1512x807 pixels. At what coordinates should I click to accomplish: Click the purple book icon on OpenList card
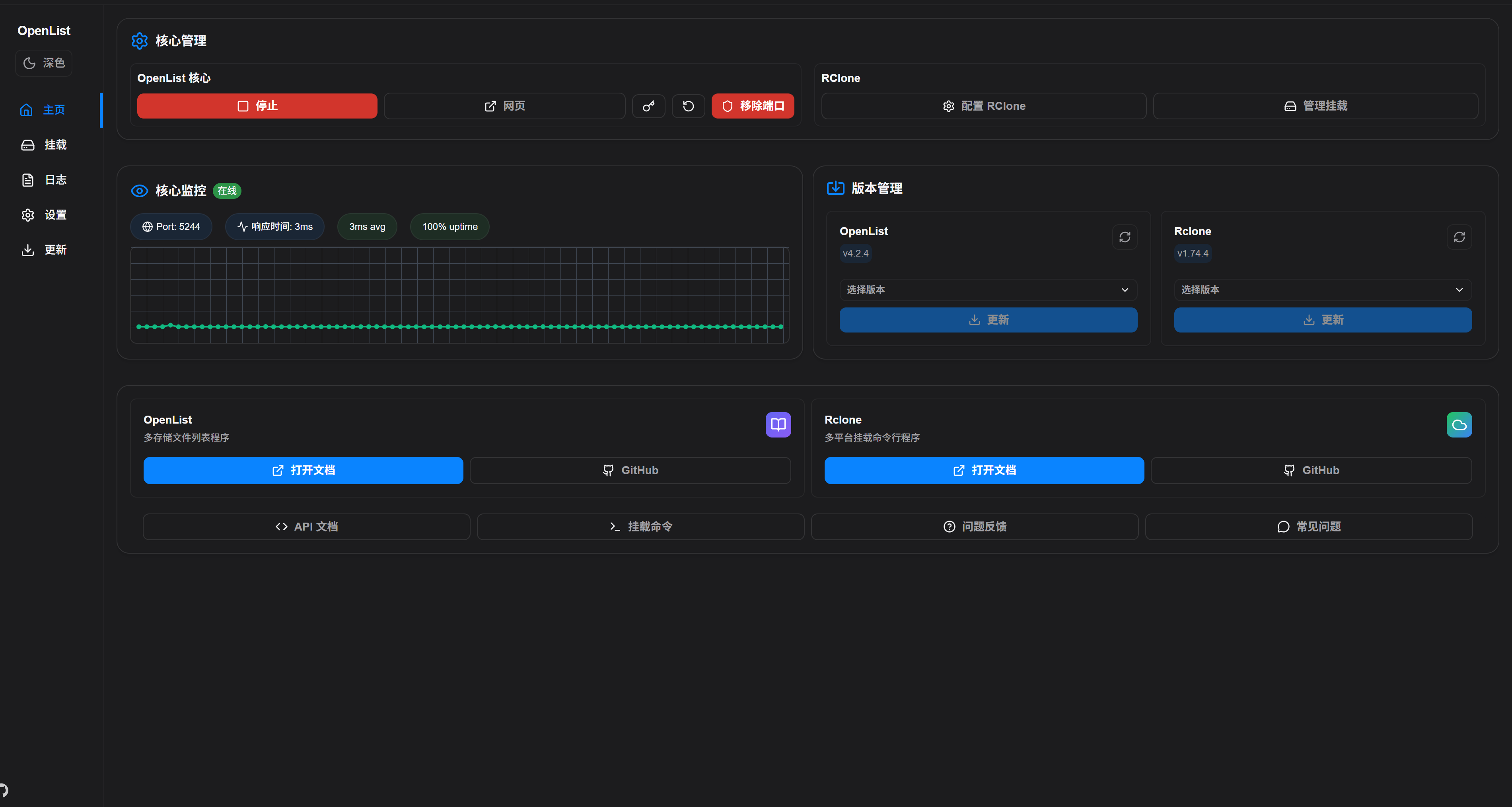click(778, 424)
